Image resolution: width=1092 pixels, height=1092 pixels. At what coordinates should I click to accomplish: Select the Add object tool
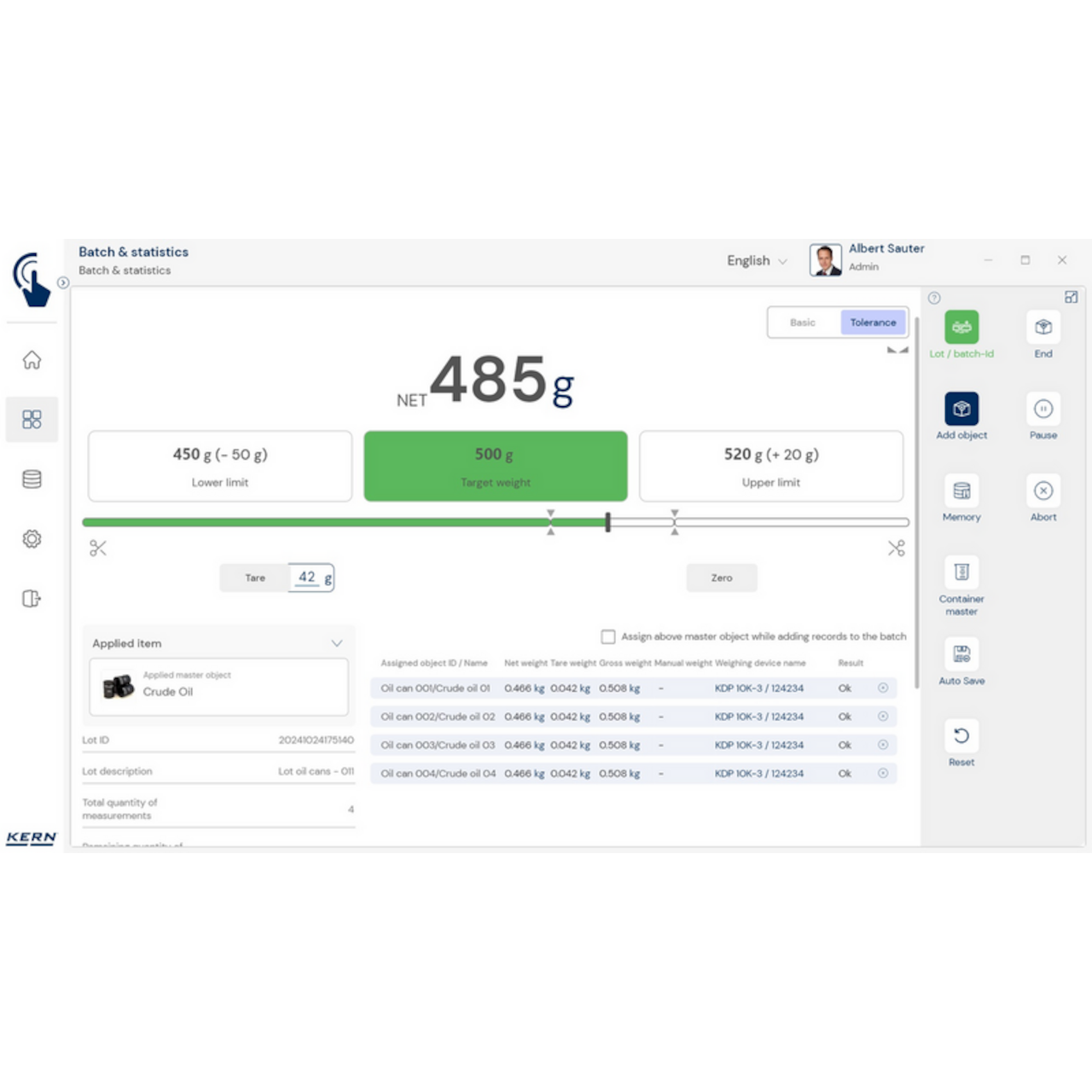(961, 409)
